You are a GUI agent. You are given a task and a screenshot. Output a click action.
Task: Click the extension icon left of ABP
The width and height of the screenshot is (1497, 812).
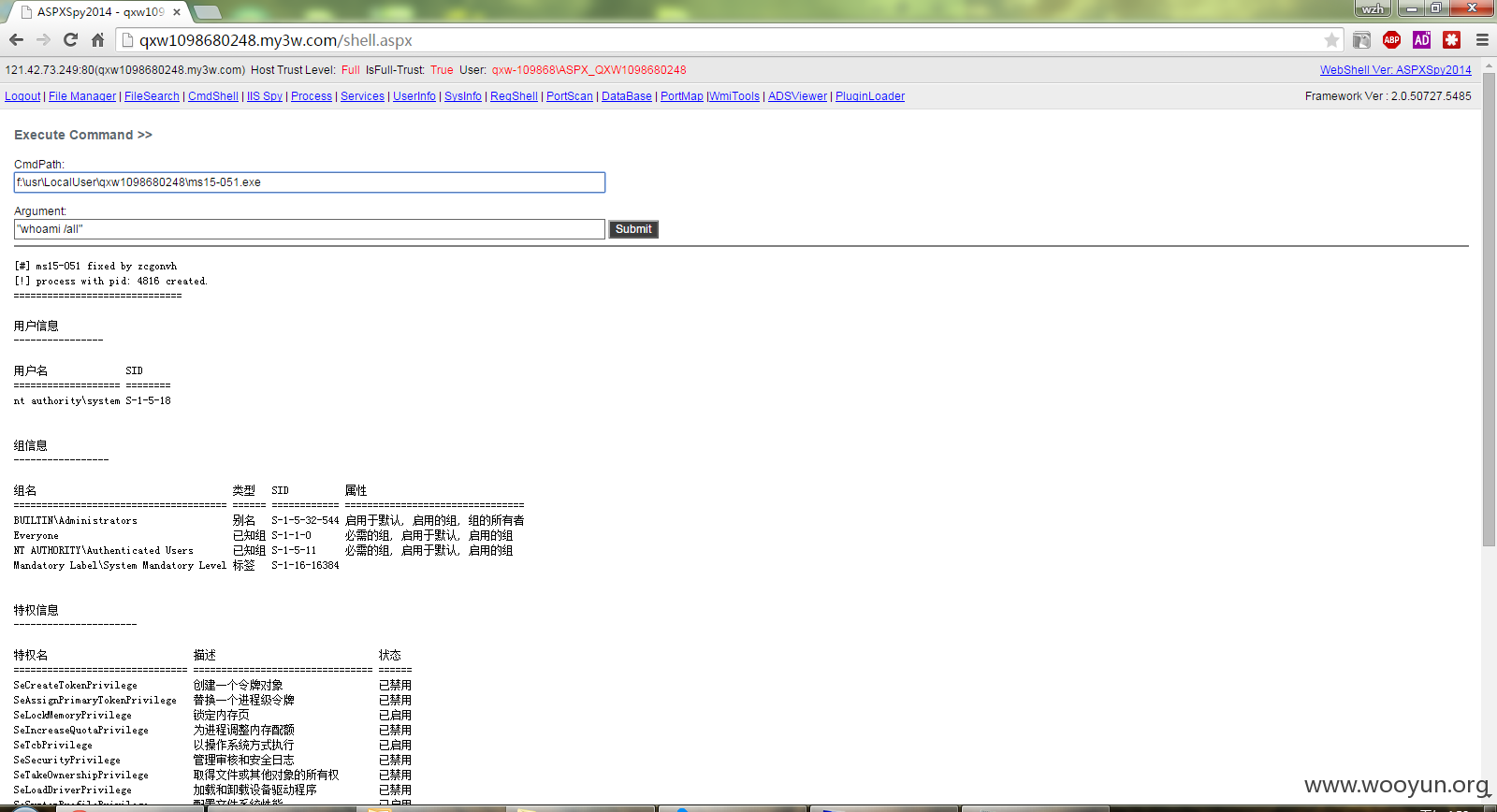1361,39
